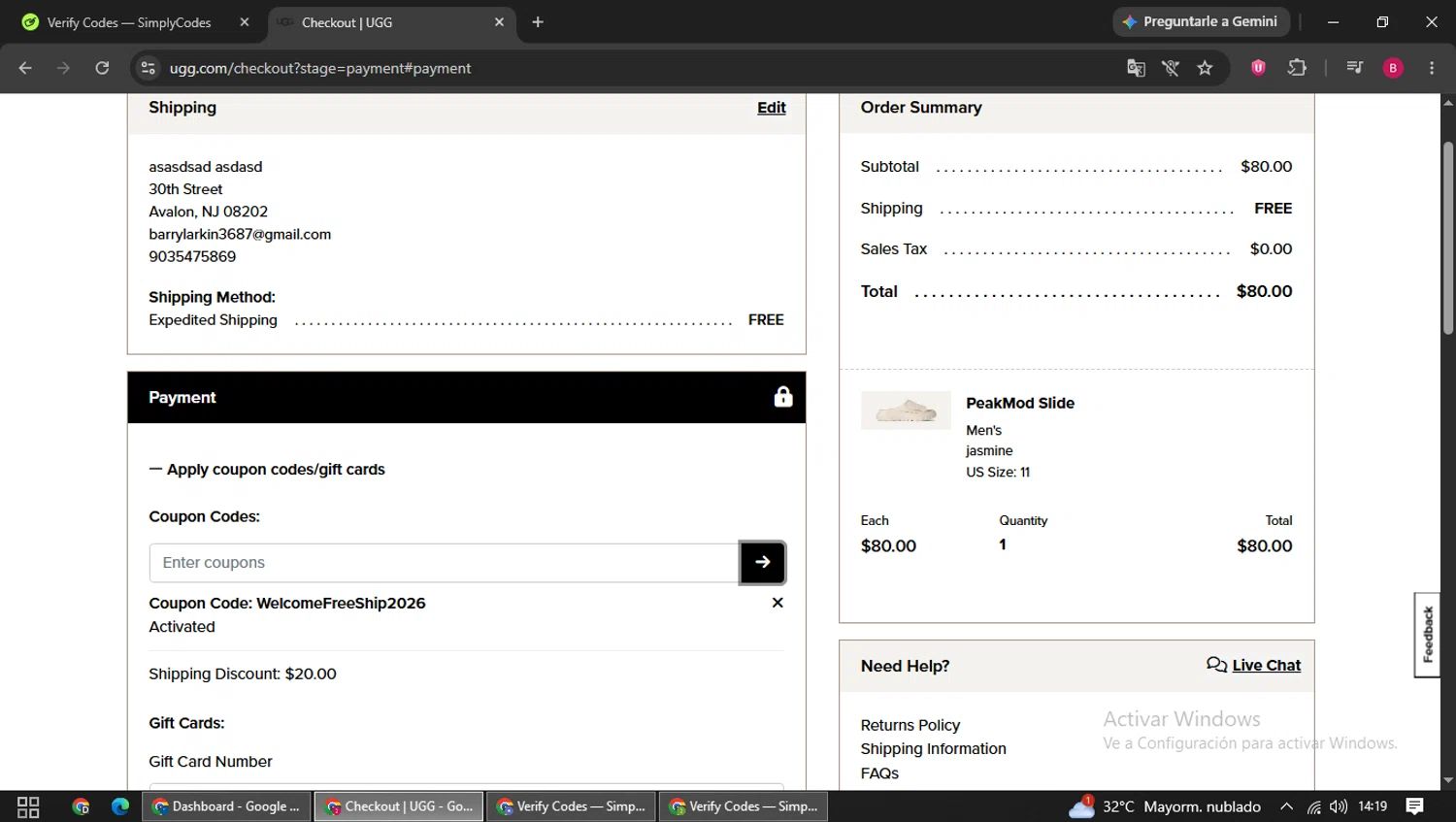This screenshot has width=1456, height=822.
Task: Open the Chrome profile avatar
Action: pos(1393,68)
